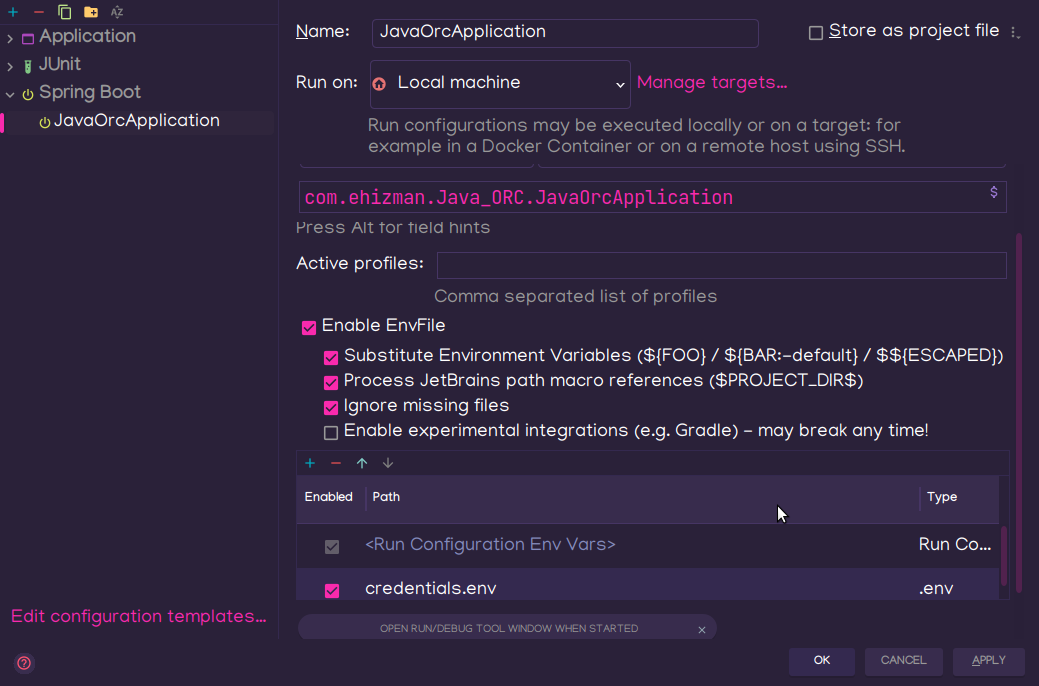Uncheck Ignore missing files

pos(331,407)
